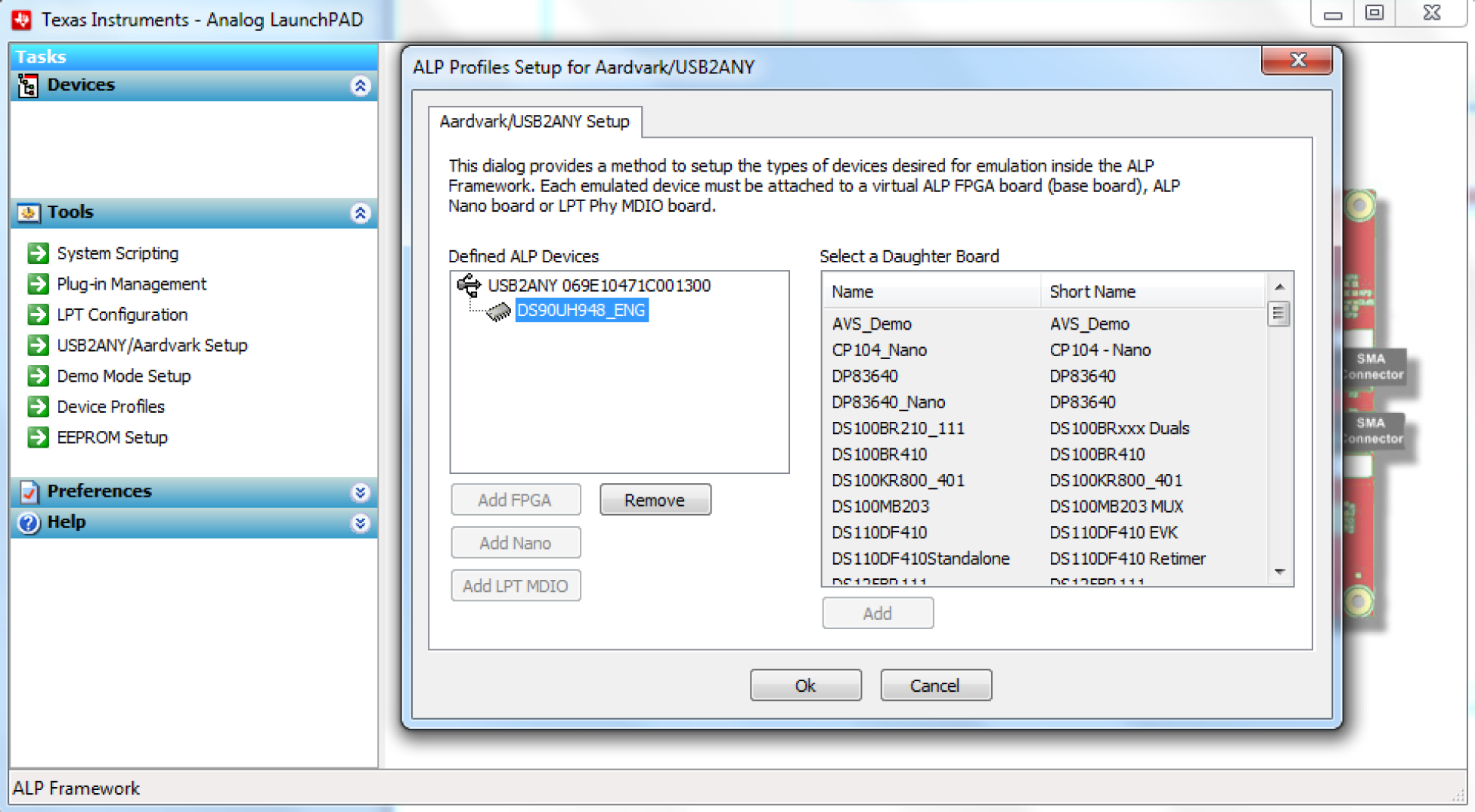
Task: Click the green arrow icon beside EEPROM Setup
Action: (38, 437)
